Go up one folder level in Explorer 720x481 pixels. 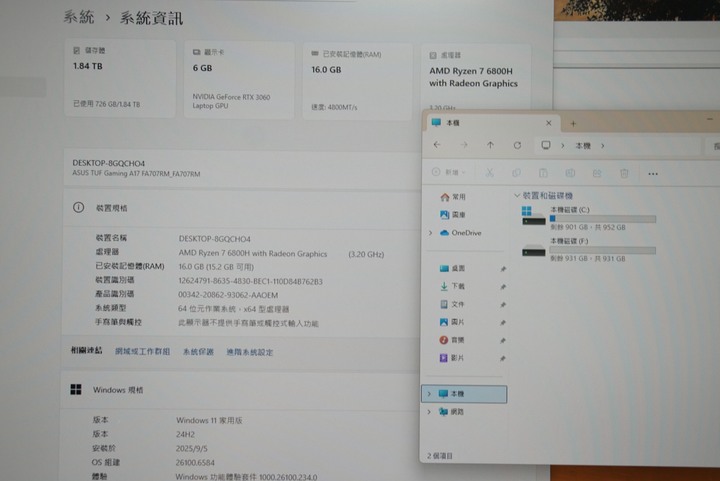[x=490, y=145]
